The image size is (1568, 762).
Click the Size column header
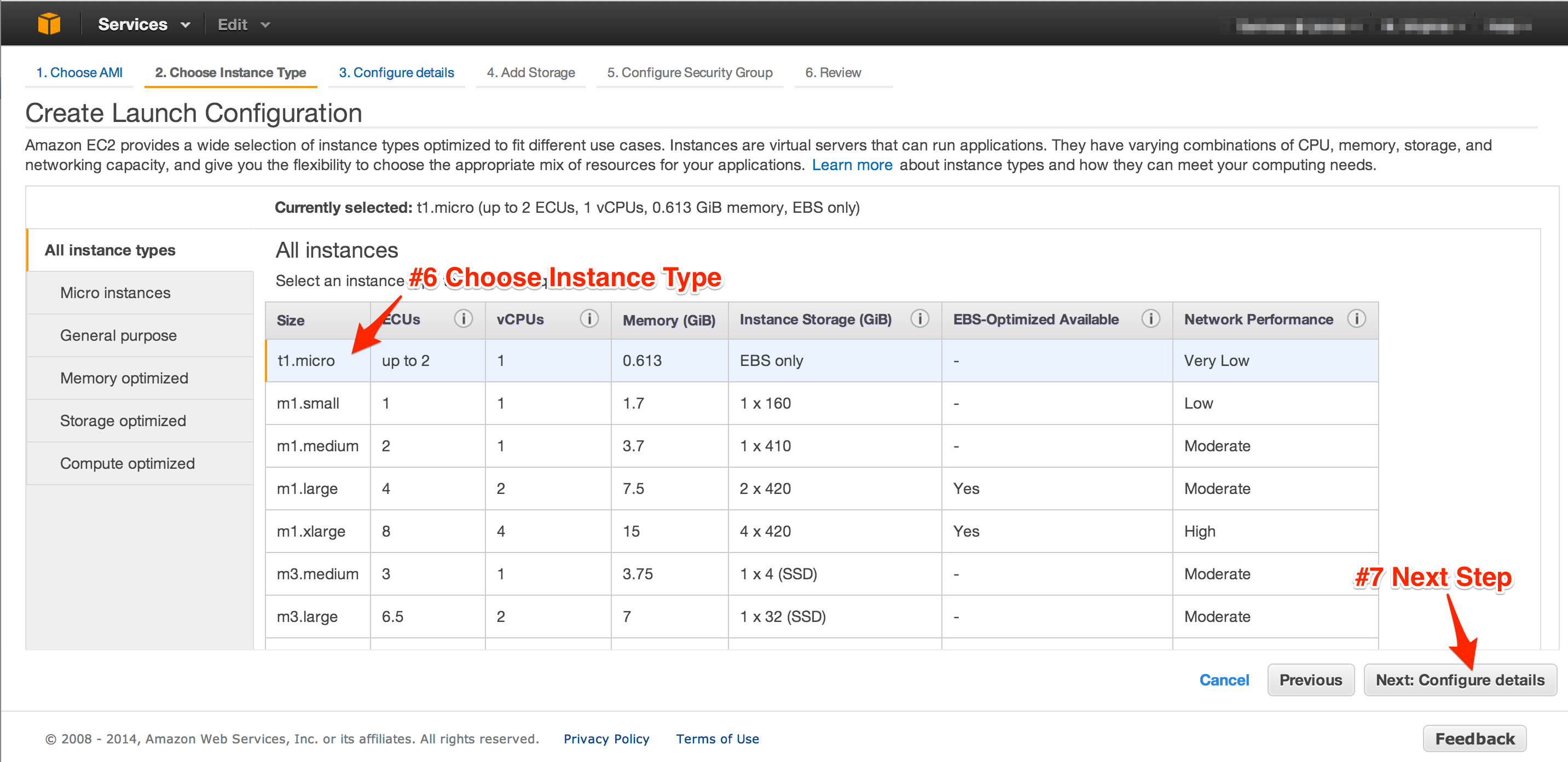pyautogui.click(x=318, y=320)
